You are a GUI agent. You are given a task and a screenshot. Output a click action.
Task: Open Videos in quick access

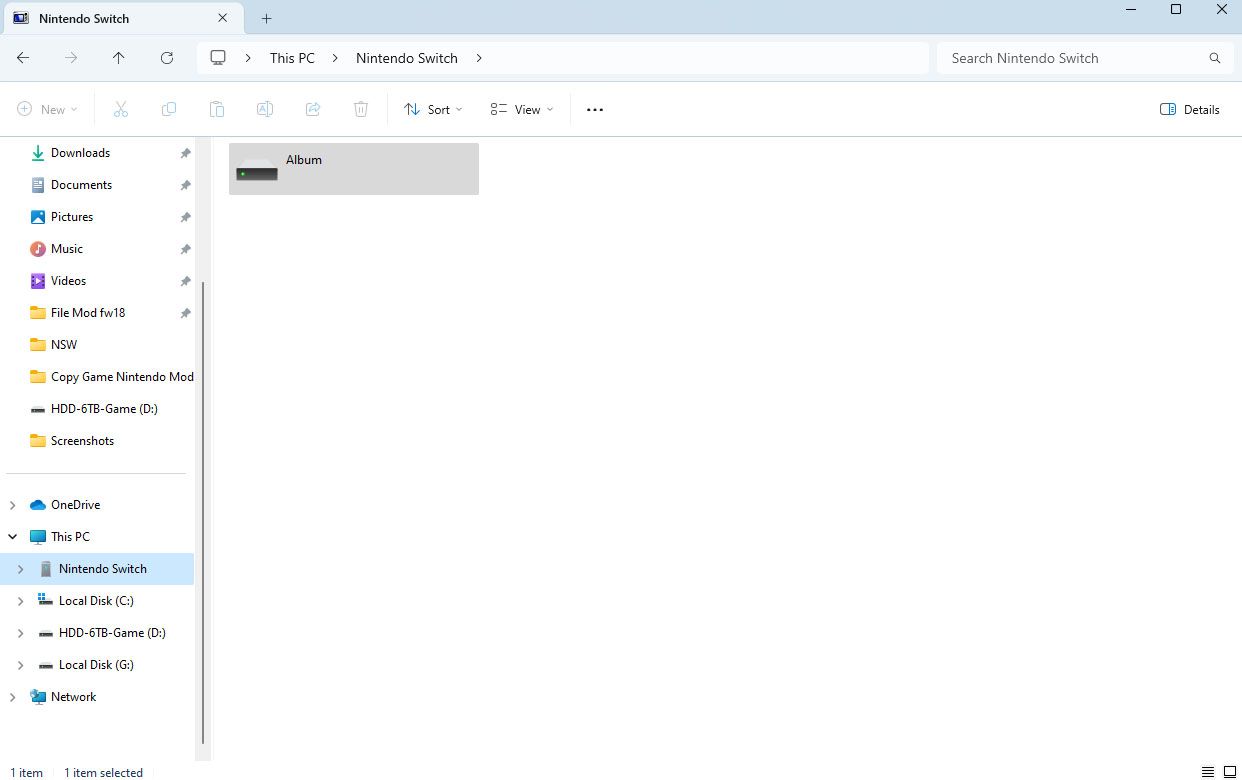click(68, 281)
